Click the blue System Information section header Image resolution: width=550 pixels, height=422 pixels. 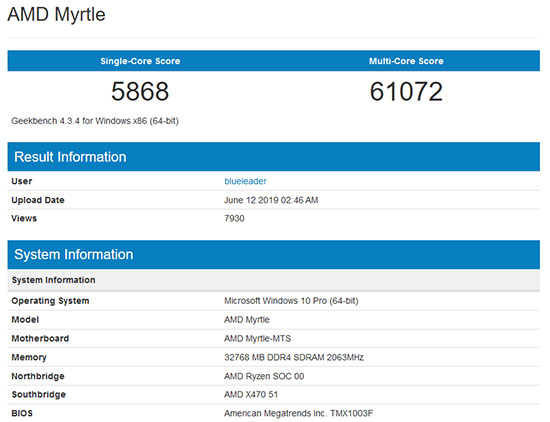pyautogui.click(x=274, y=255)
